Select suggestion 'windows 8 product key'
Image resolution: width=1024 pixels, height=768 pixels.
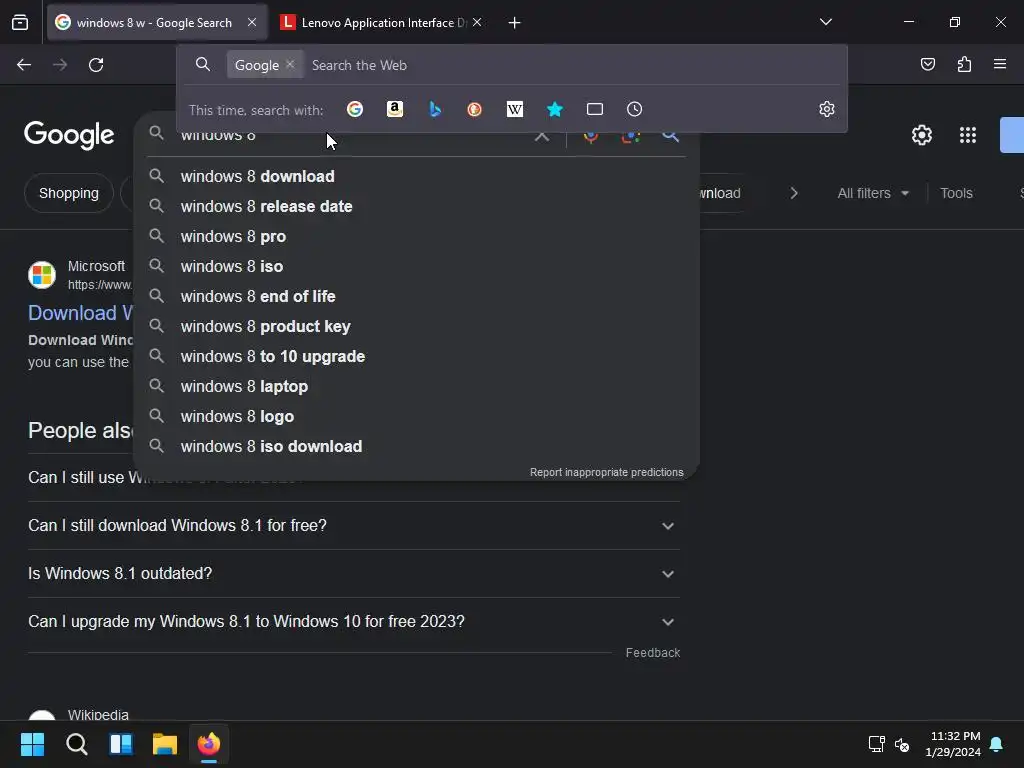tap(416, 327)
